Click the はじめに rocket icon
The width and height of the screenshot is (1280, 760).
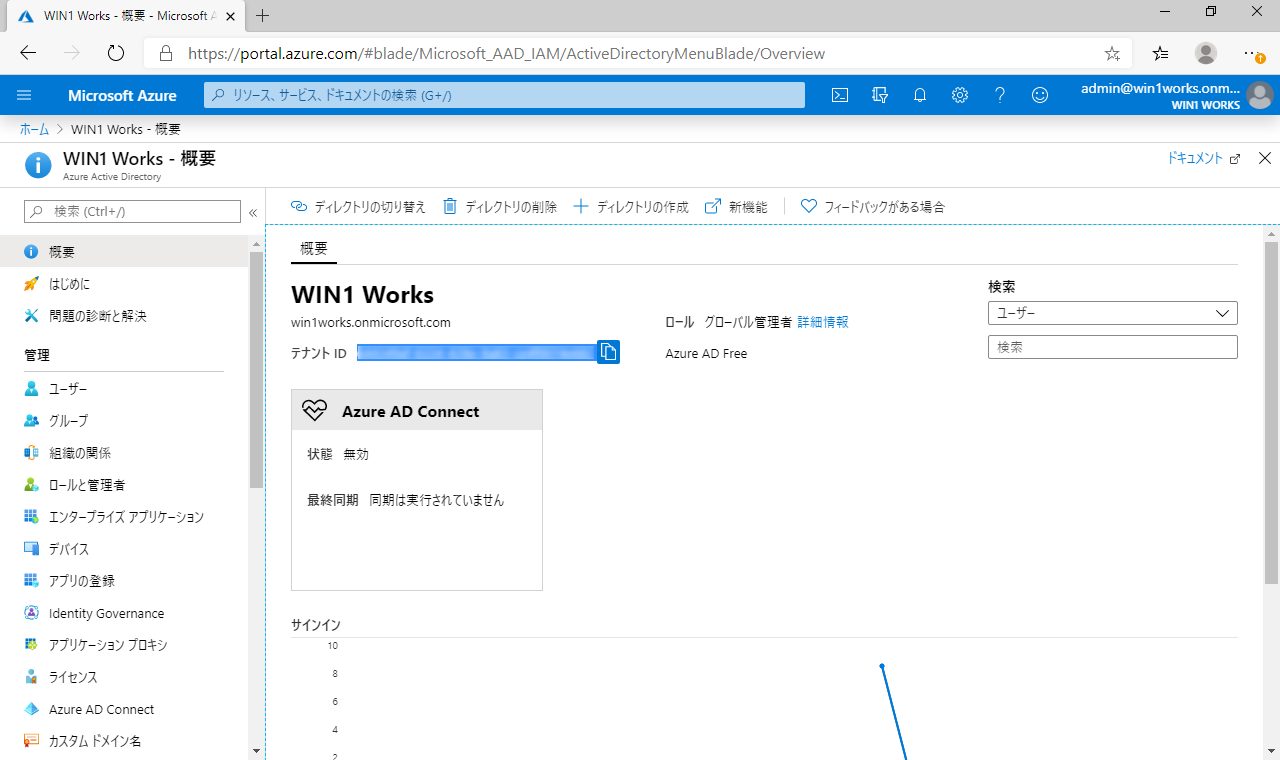tap(32, 284)
